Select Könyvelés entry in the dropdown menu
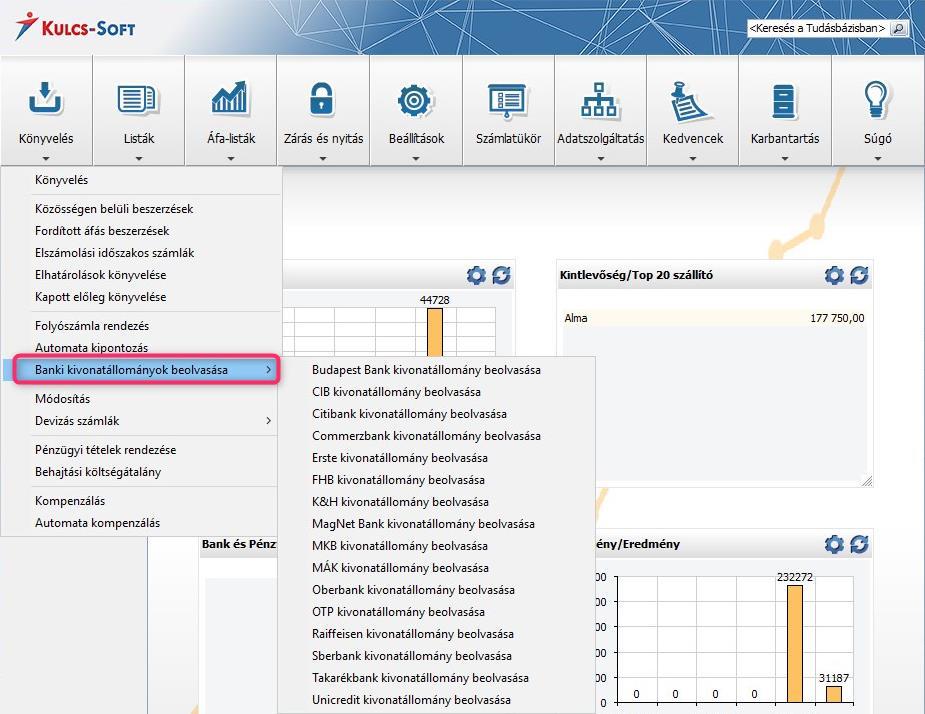925x714 pixels. coord(140,180)
